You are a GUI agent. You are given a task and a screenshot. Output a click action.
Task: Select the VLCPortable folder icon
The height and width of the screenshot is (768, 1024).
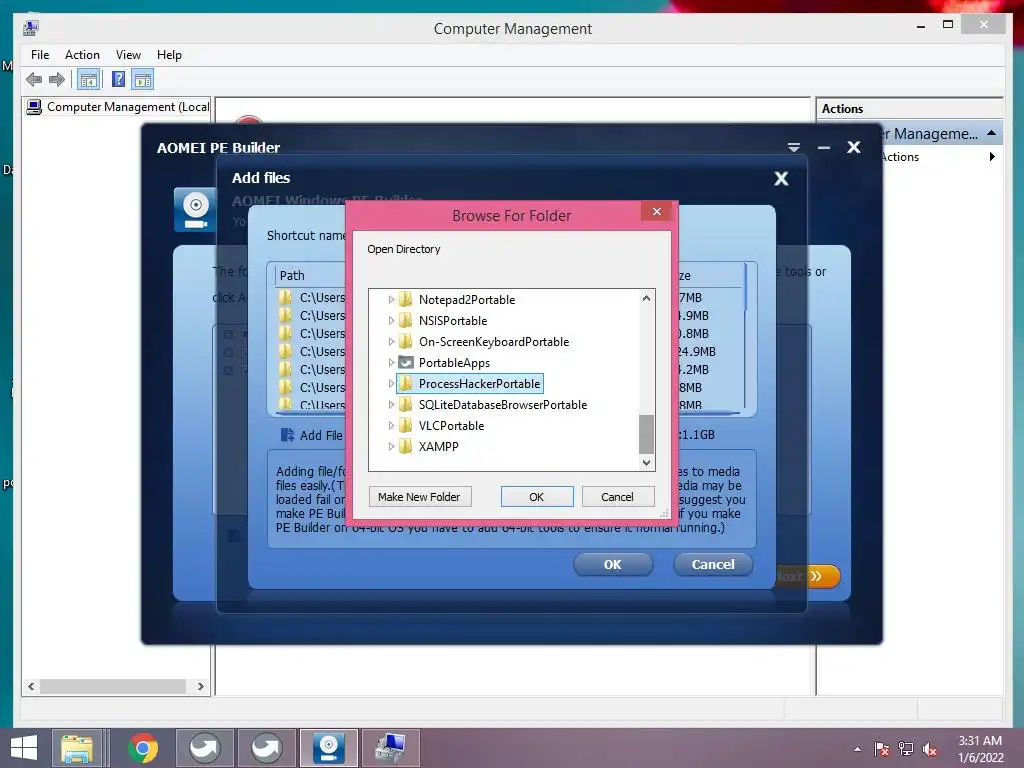[406, 426]
